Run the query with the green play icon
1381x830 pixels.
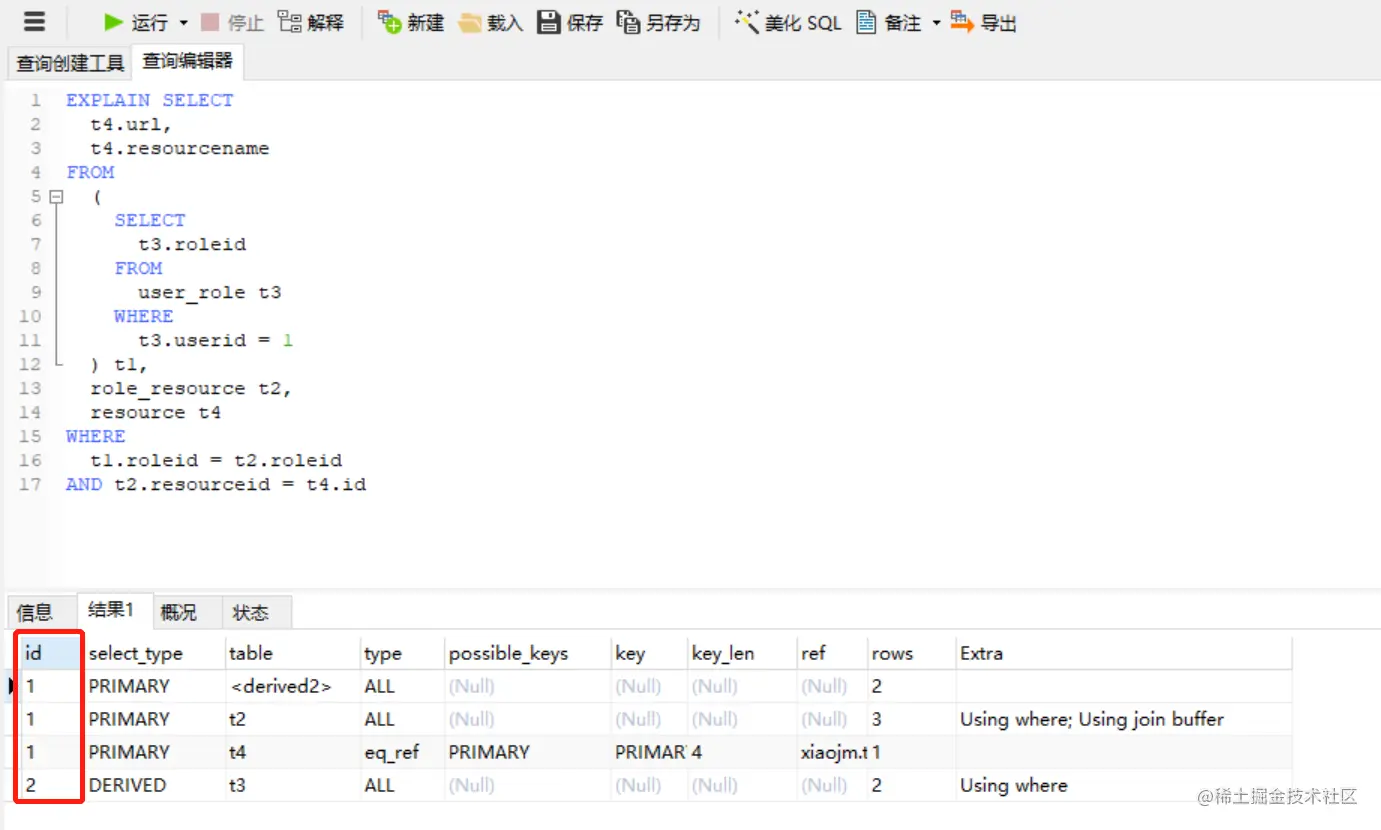tap(114, 22)
